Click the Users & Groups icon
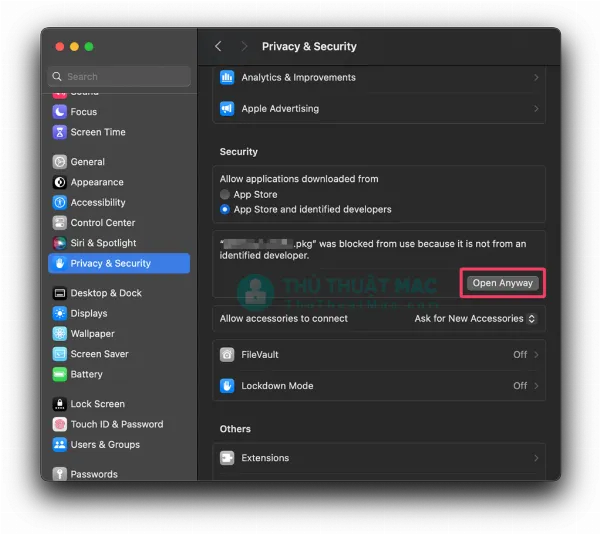 [x=59, y=444]
